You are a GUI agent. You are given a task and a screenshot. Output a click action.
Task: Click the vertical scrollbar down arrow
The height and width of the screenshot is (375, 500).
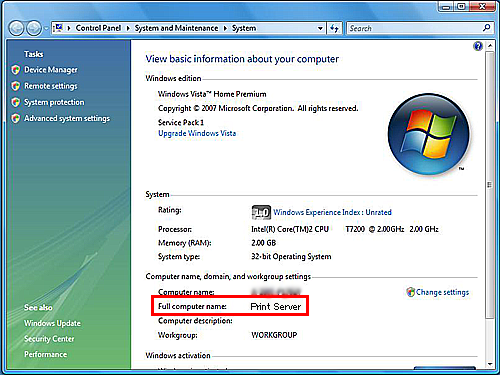[490, 364]
